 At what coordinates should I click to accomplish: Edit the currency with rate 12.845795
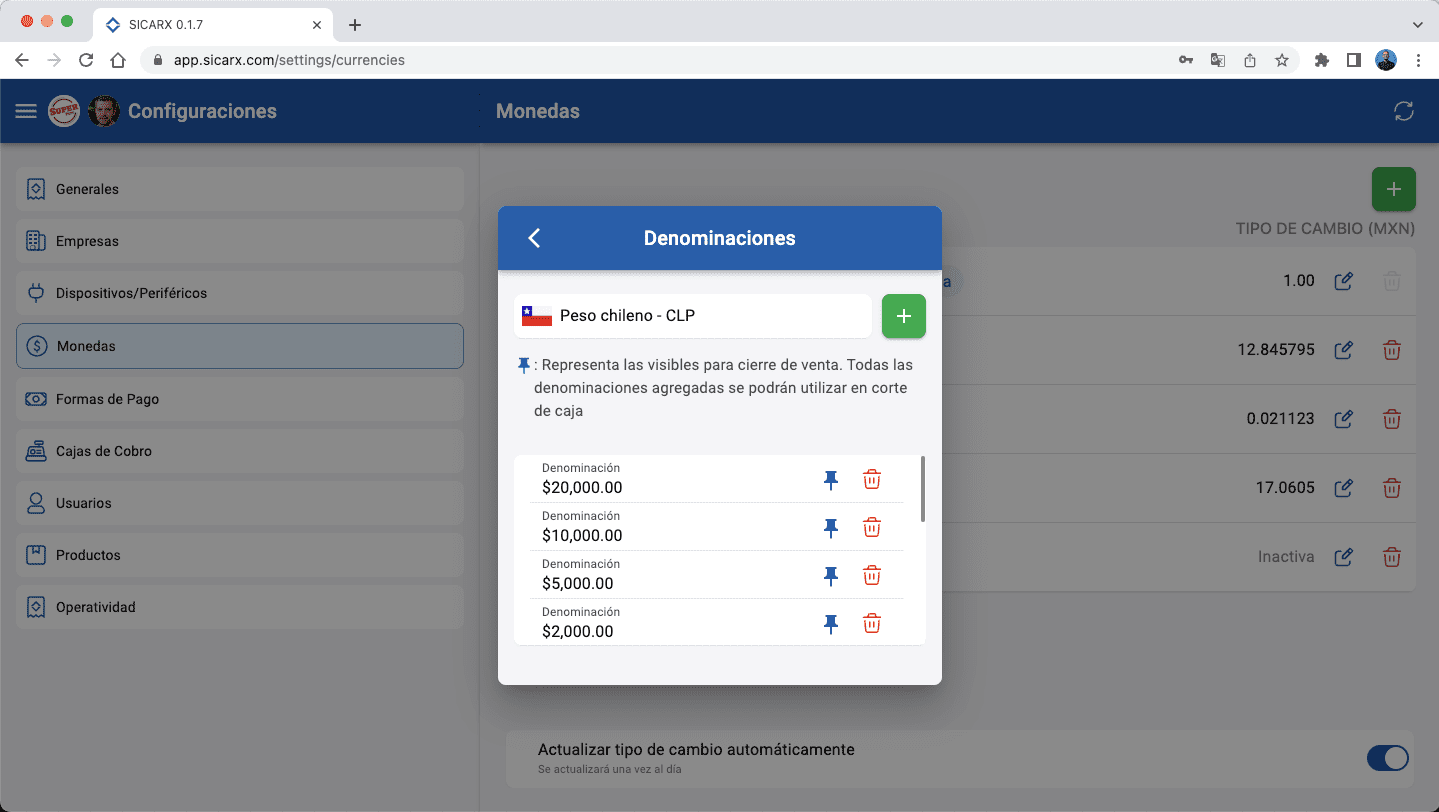click(x=1343, y=350)
